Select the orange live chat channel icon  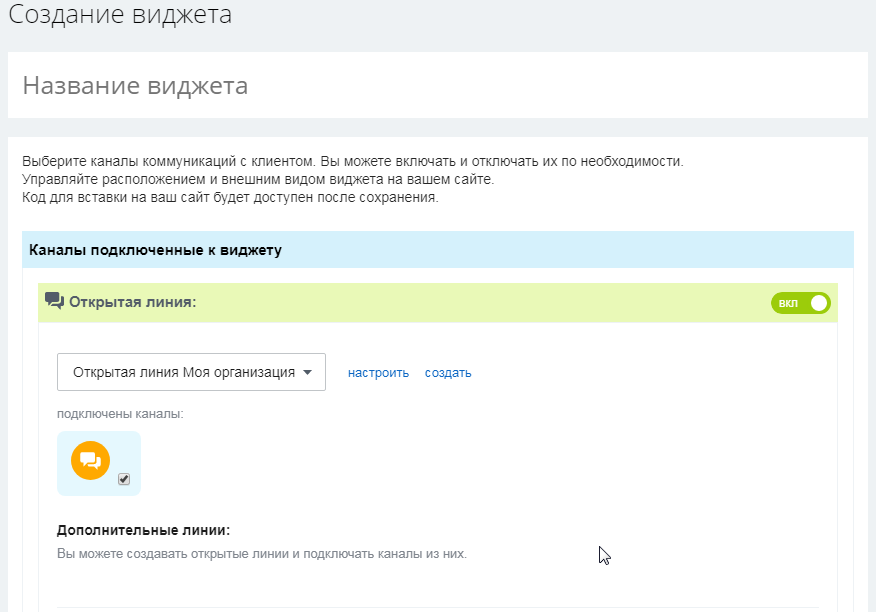pyautogui.click(x=91, y=461)
